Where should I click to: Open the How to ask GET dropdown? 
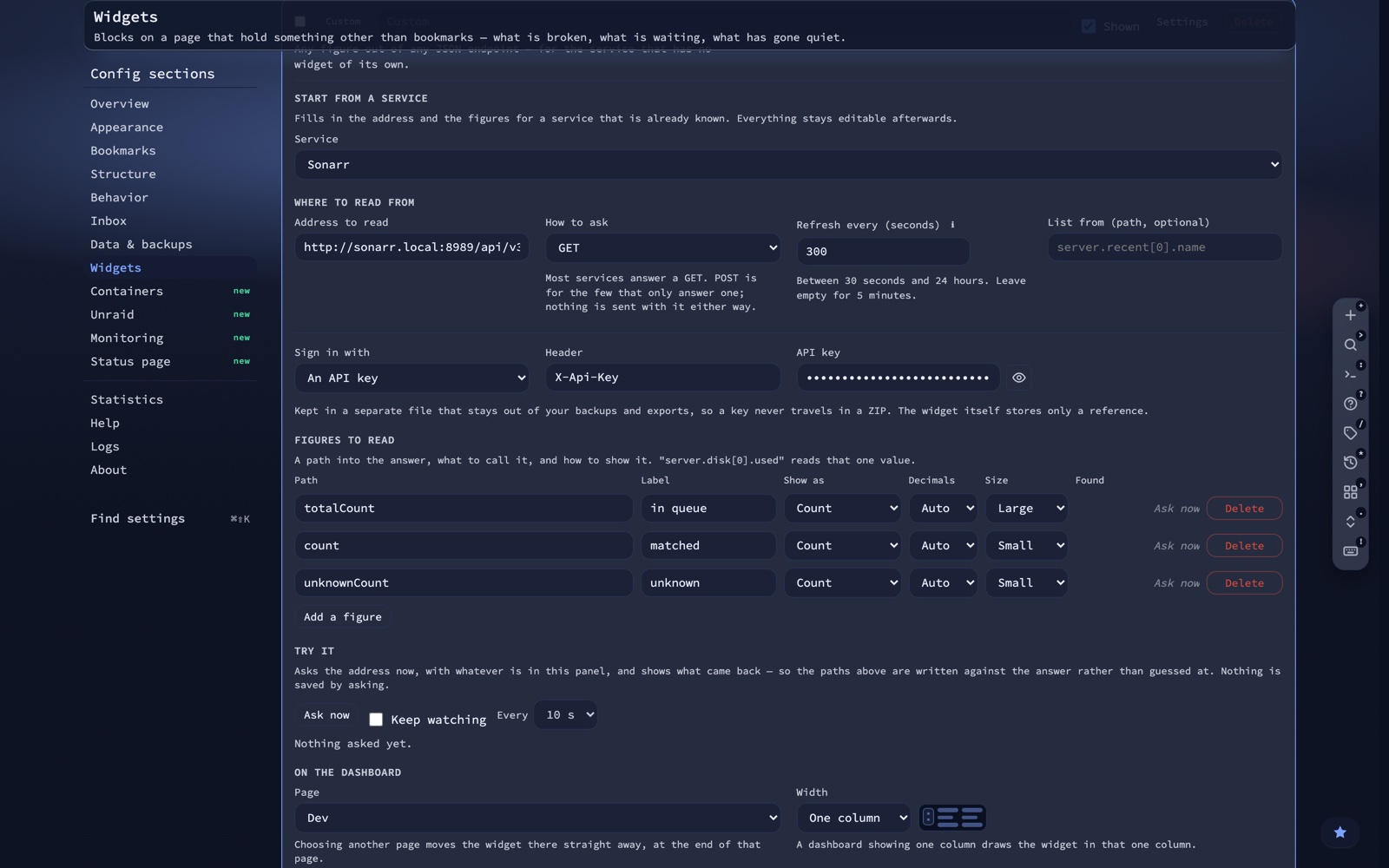click(662, 248)
